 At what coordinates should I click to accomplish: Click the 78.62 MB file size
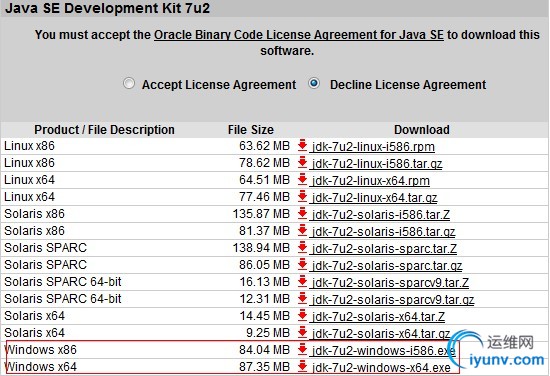[x=264, y=163]
